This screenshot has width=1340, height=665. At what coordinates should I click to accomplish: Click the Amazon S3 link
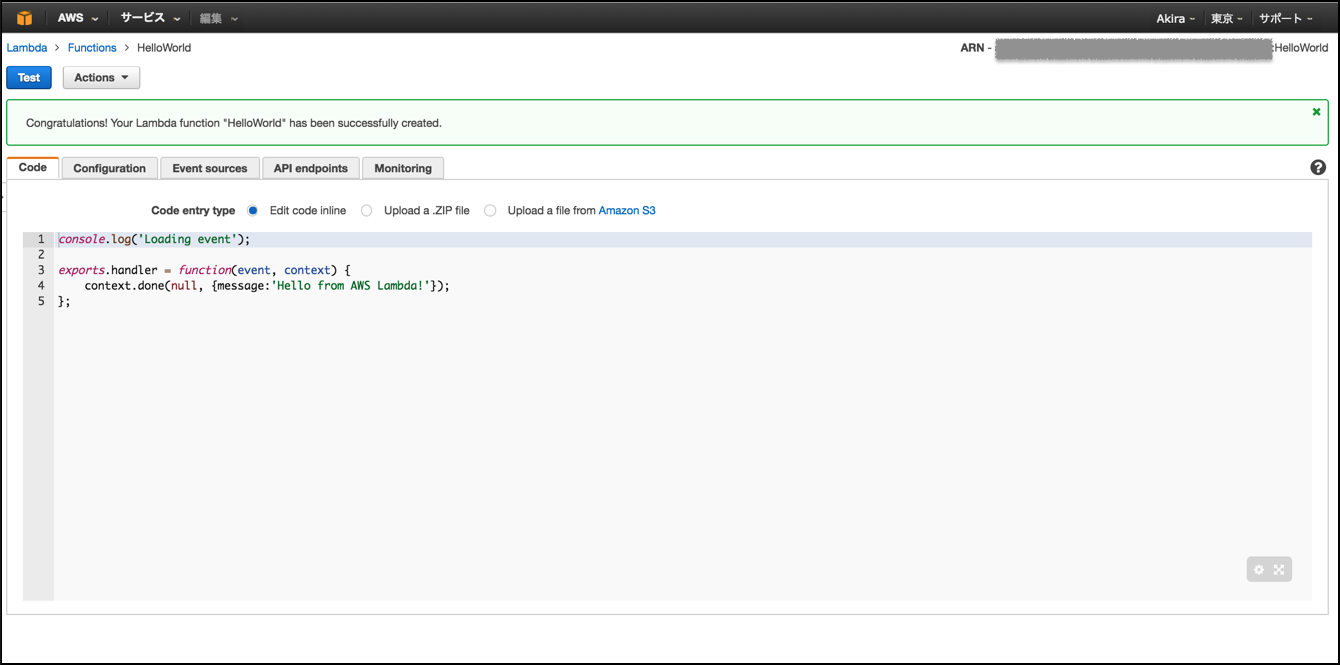627,210
